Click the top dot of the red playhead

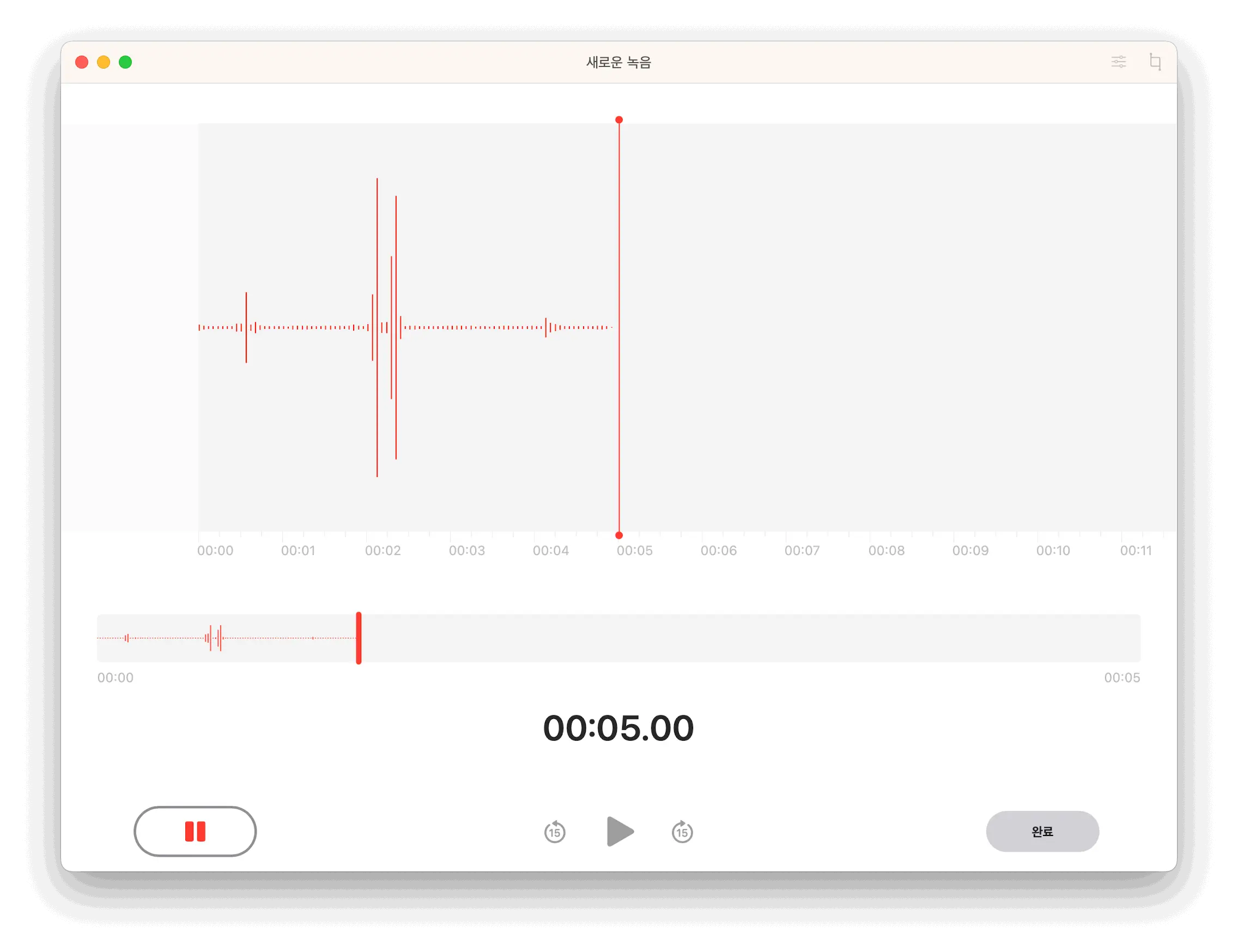(619, 120)
